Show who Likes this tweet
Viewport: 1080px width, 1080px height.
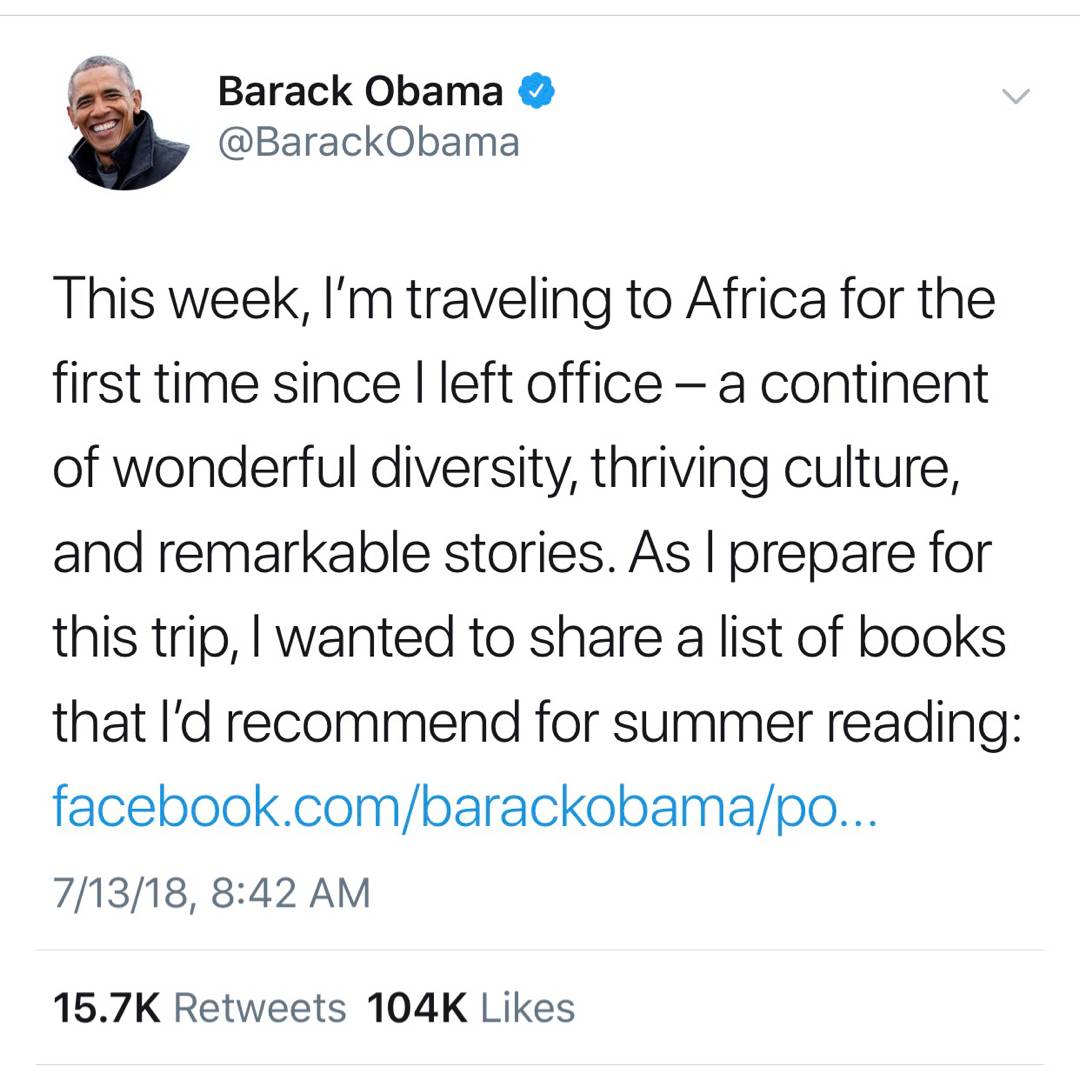[527, 1007]
